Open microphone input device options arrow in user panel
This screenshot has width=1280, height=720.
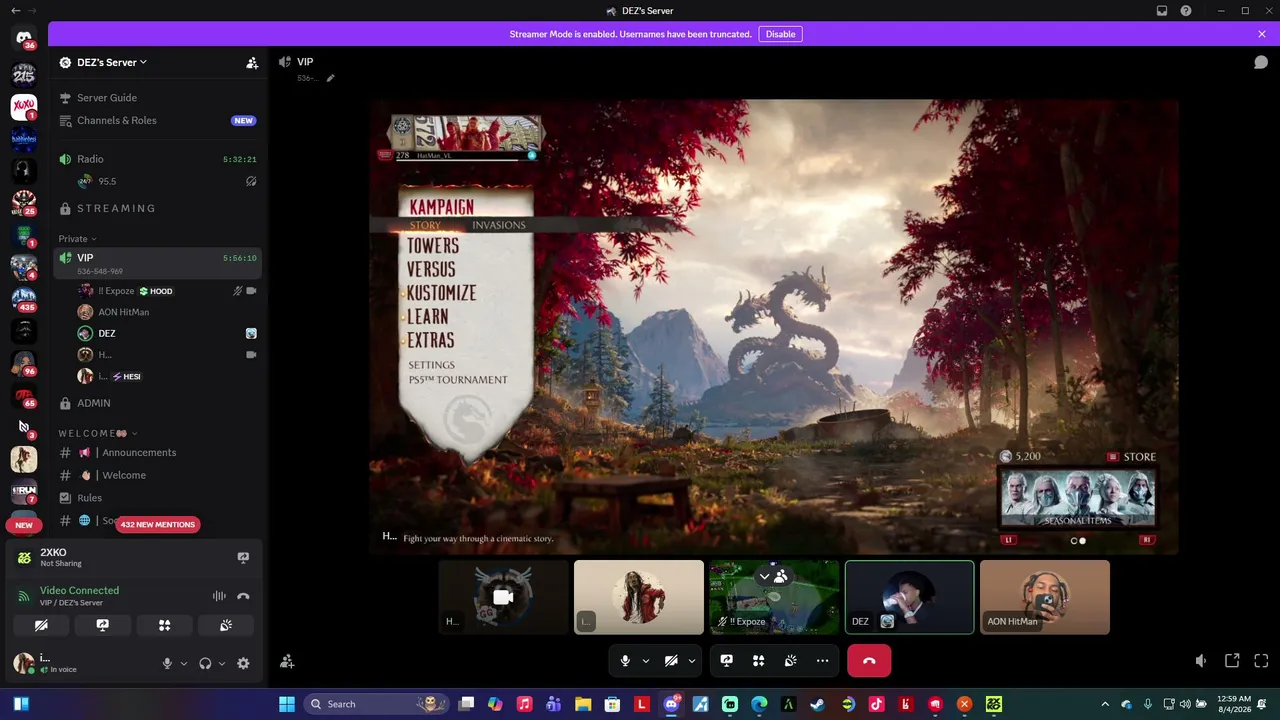click(184, 663)
